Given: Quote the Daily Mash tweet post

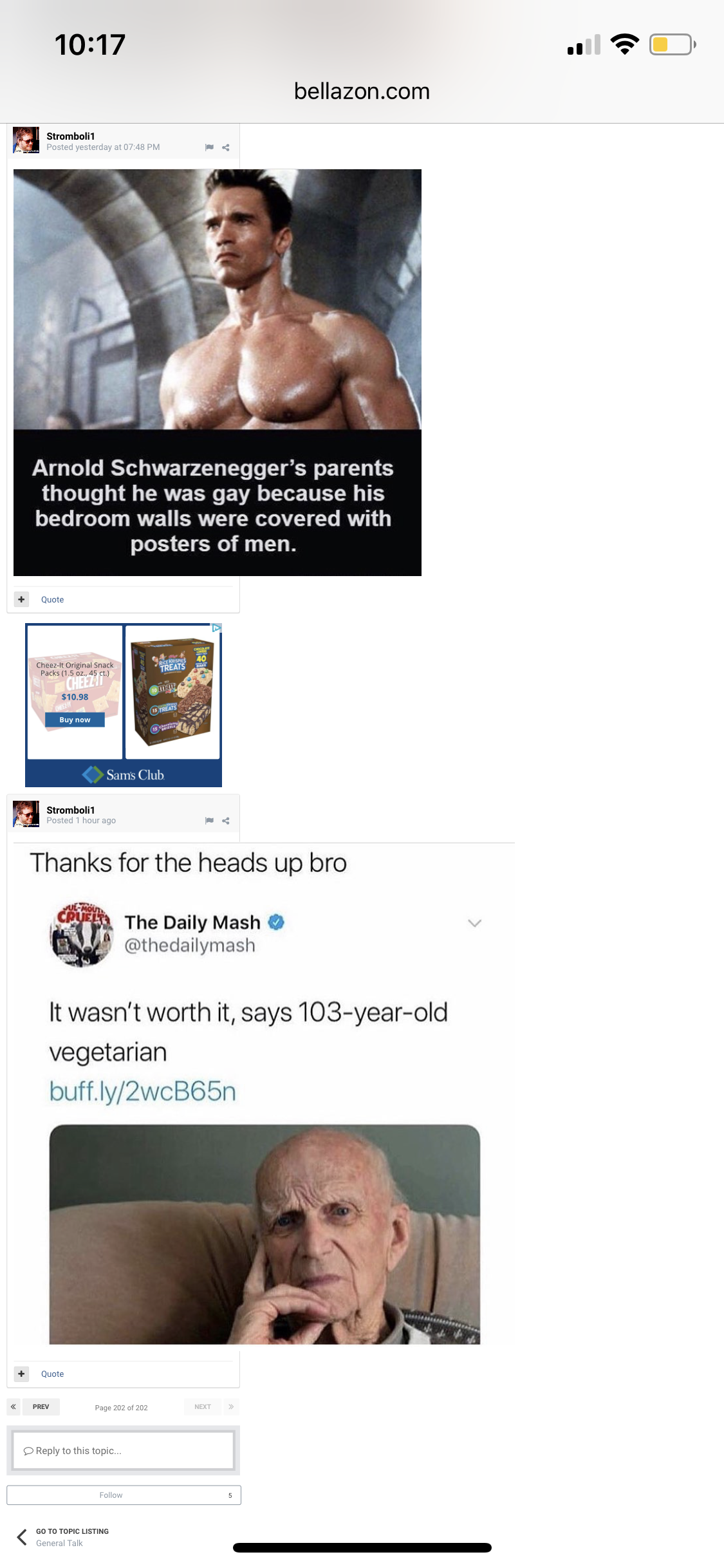Looking at the screenshot, I should (x=52, y=1374).
